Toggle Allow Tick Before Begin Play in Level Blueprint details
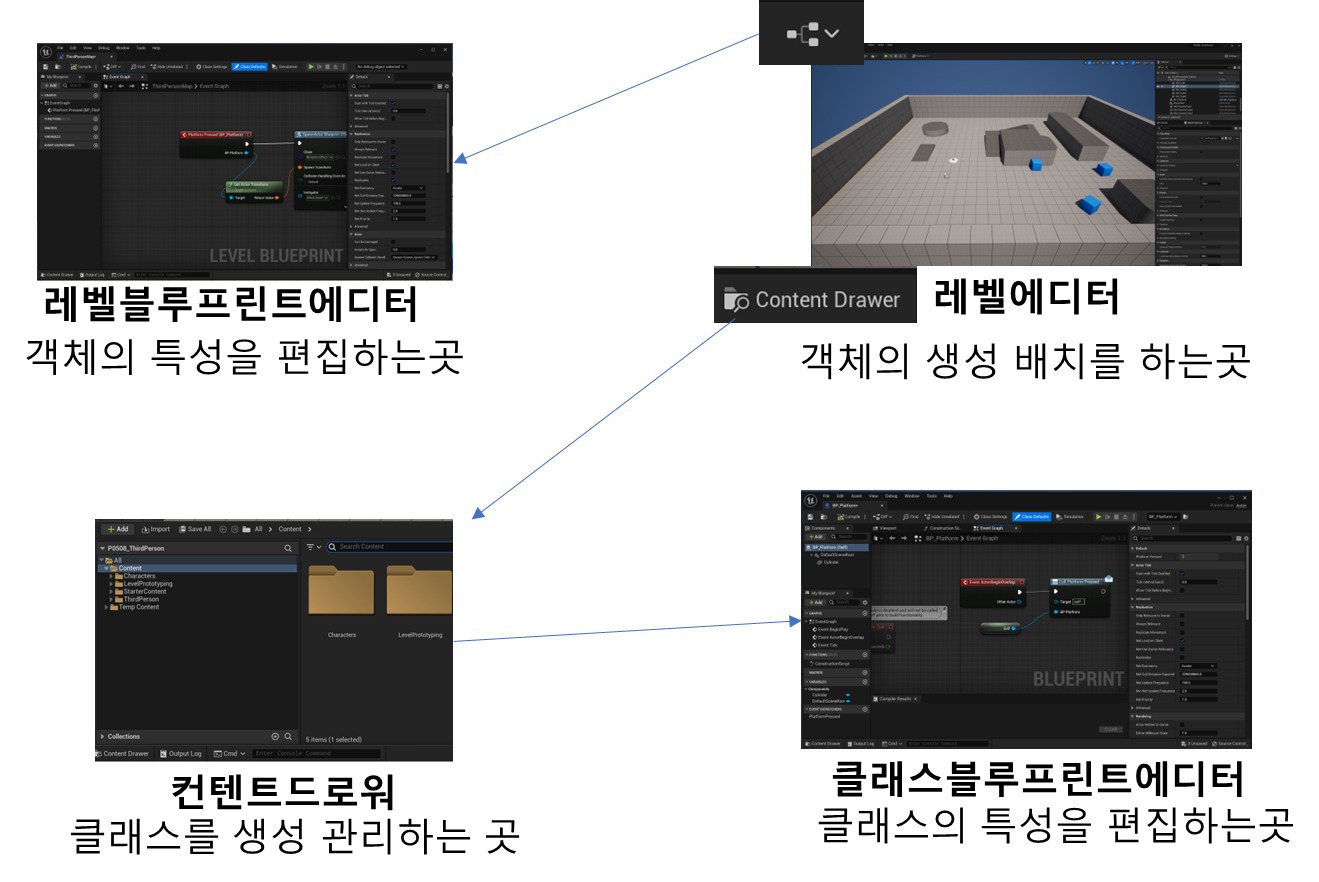This screenshot has height=882, width=1319. pyautogui.click(x=393, y=119)
